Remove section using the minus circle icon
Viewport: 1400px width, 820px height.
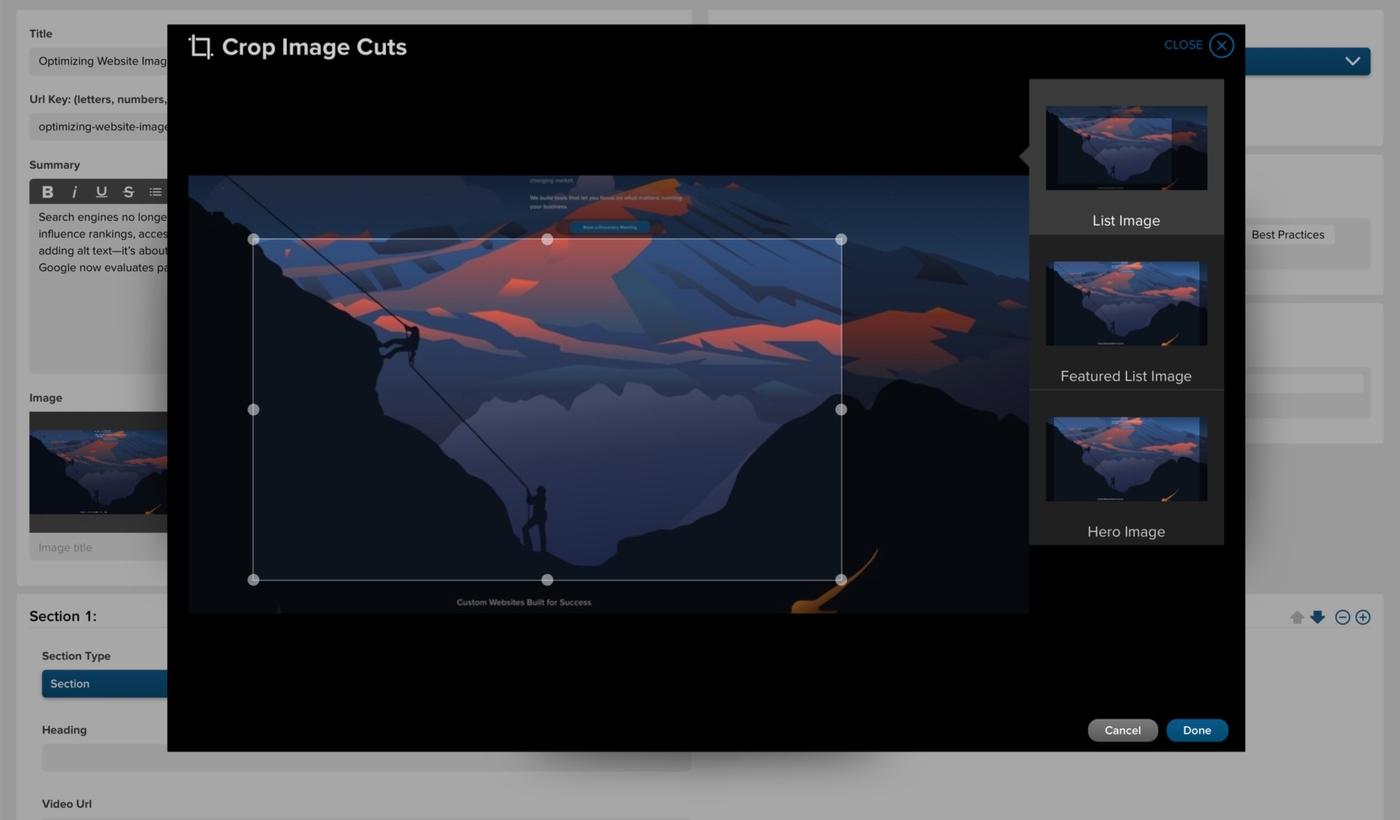pyautogui.click(x=1343, y=617)
